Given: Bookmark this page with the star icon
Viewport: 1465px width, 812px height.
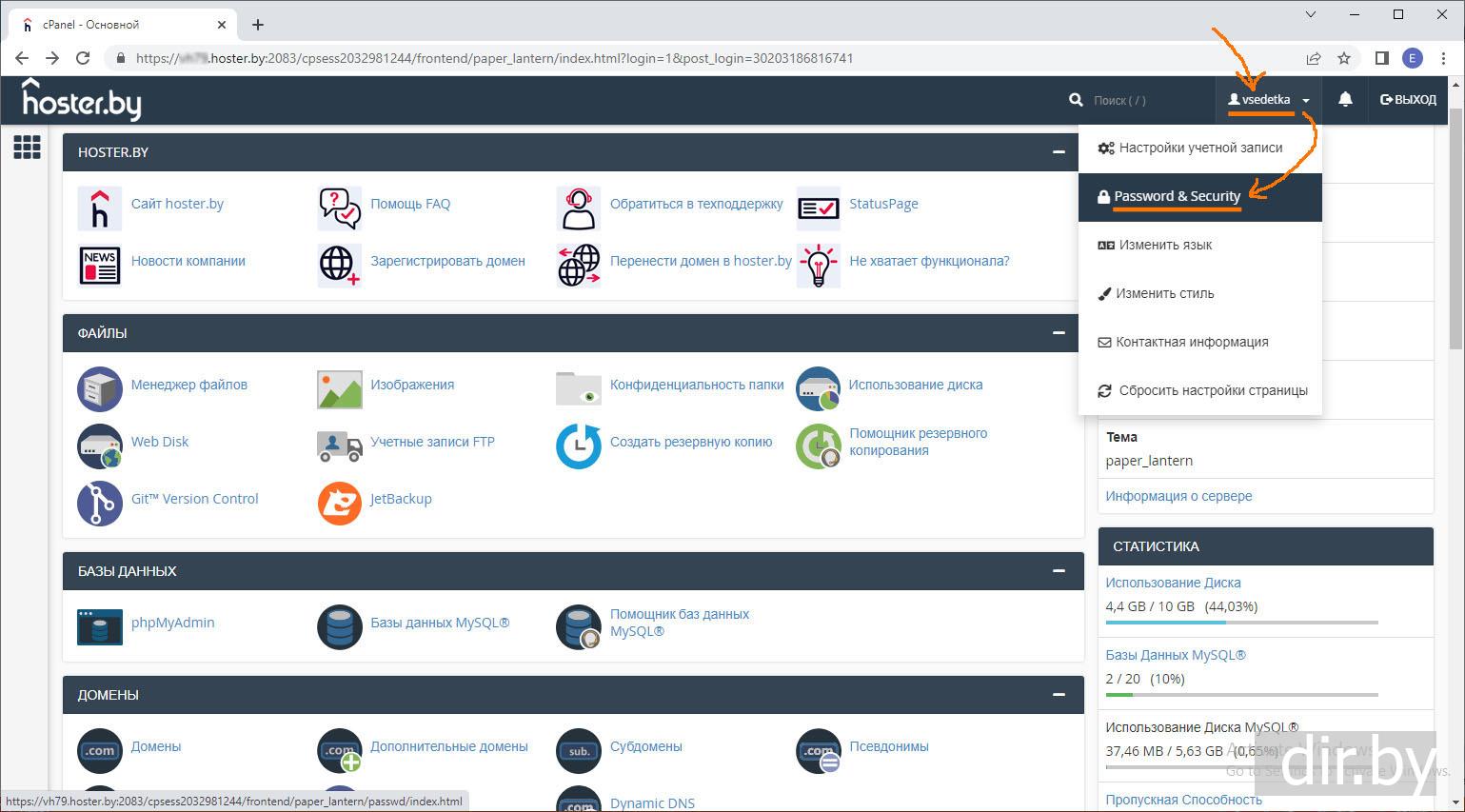Looking at the screenshot, I should coord(1344,58).
